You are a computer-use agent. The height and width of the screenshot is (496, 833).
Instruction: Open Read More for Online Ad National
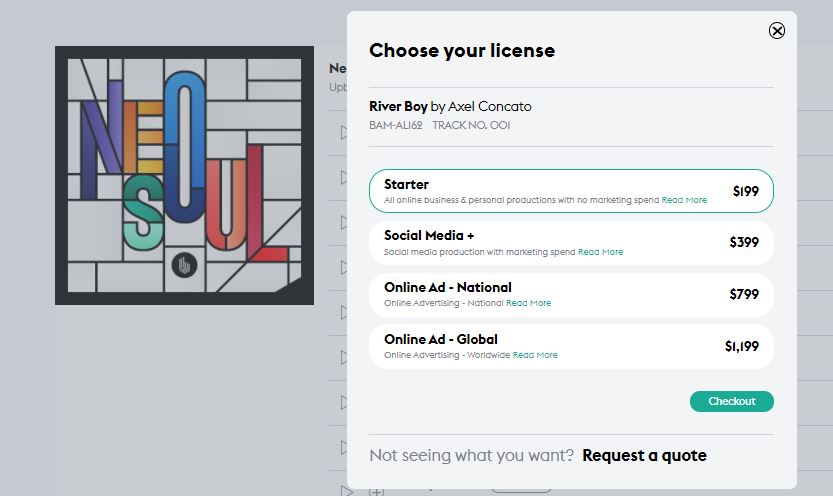point(528,303)
